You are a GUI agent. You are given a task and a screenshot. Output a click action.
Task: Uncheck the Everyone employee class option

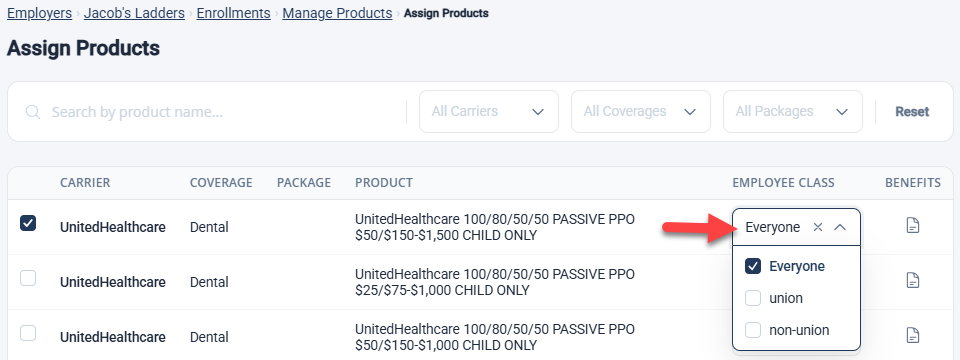pyautogui.click(x=753, y=266)
